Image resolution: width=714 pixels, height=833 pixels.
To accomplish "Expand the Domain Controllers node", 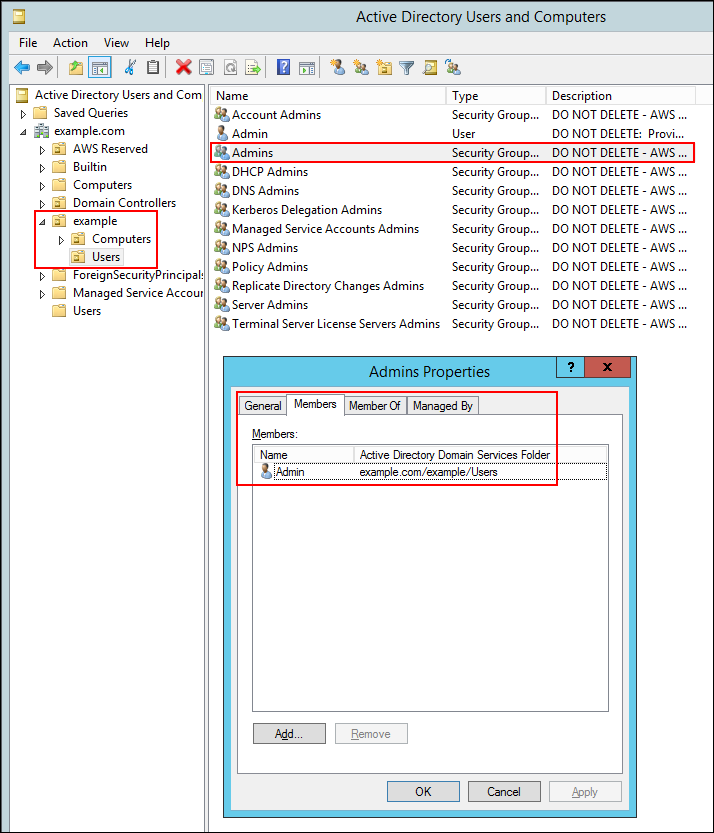I will point(42,203).
